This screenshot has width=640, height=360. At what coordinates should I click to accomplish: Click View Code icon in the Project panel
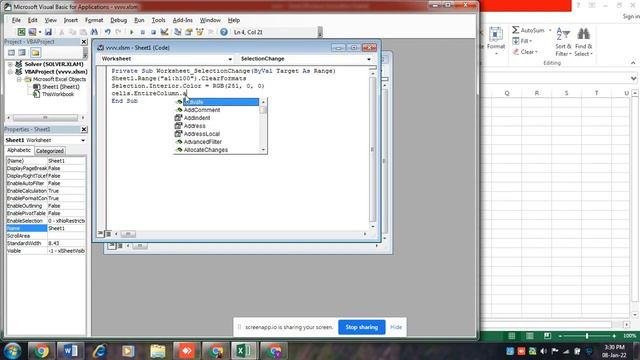click(11, 53)
